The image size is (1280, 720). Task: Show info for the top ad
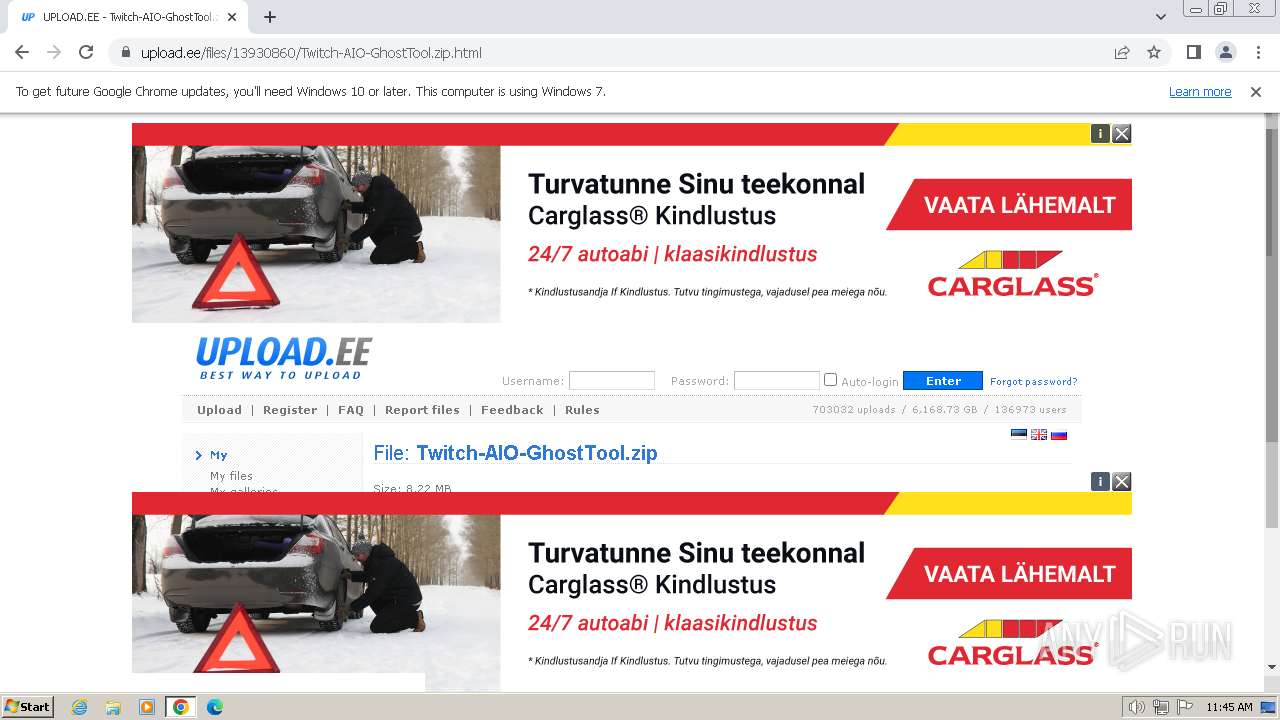click(1100, 133)
